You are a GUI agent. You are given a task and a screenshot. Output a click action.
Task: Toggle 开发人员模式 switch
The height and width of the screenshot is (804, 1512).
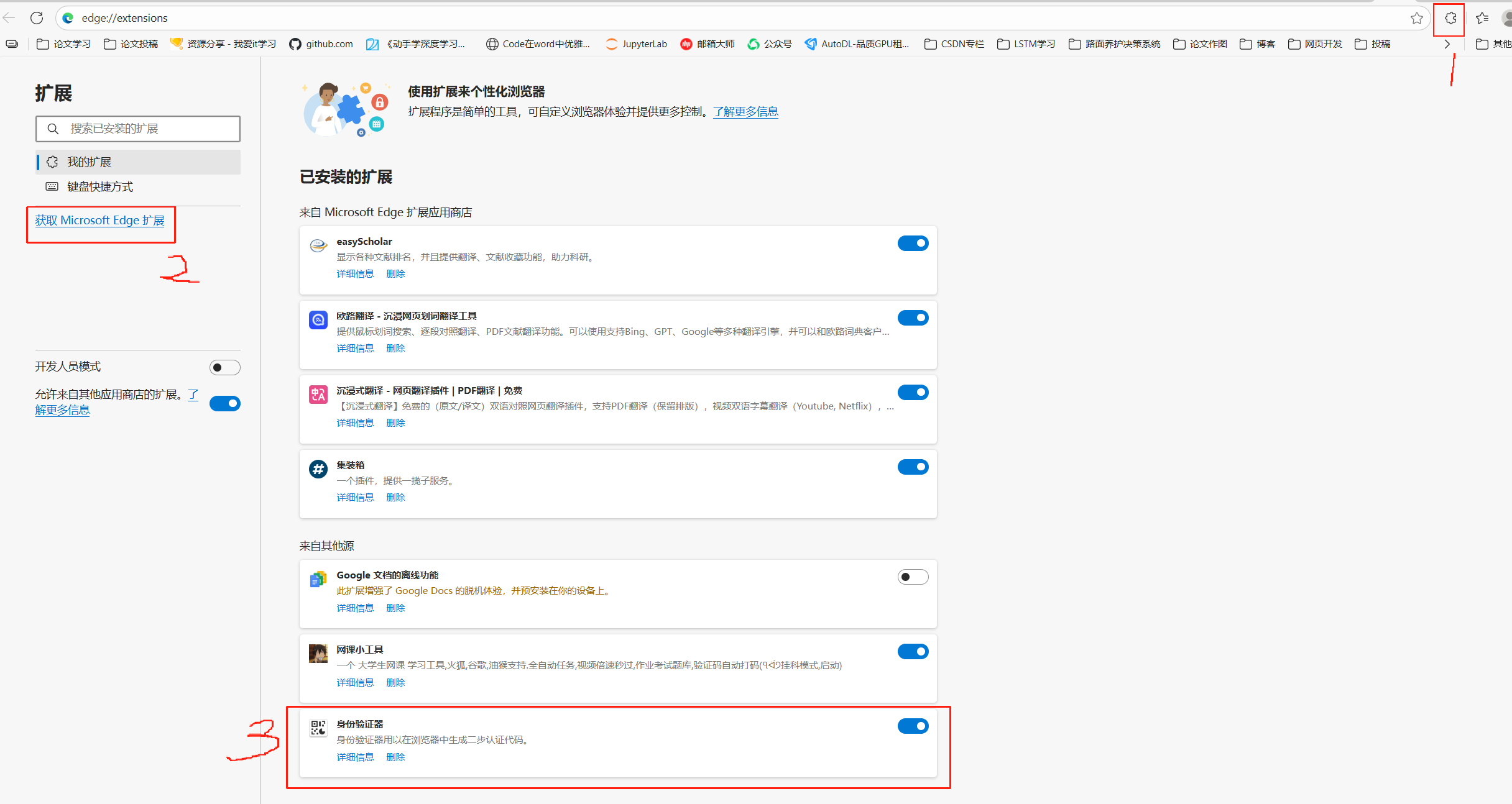click(224, 368)
